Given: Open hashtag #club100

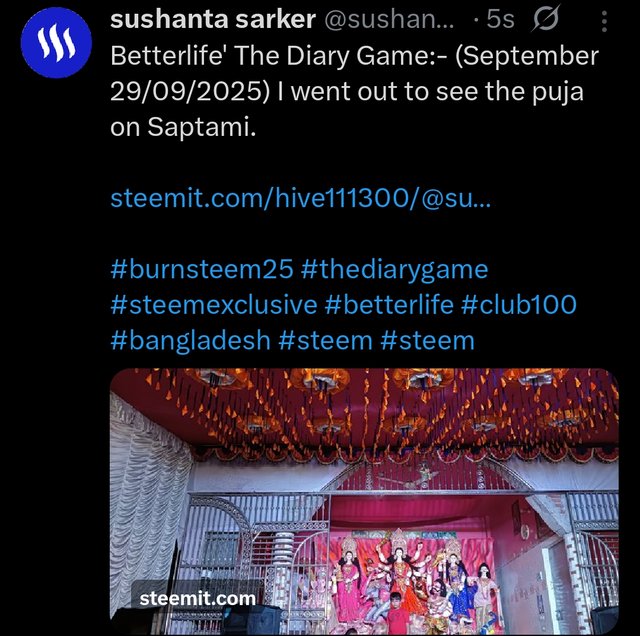Looking at the screenshot, I should 518,305.
